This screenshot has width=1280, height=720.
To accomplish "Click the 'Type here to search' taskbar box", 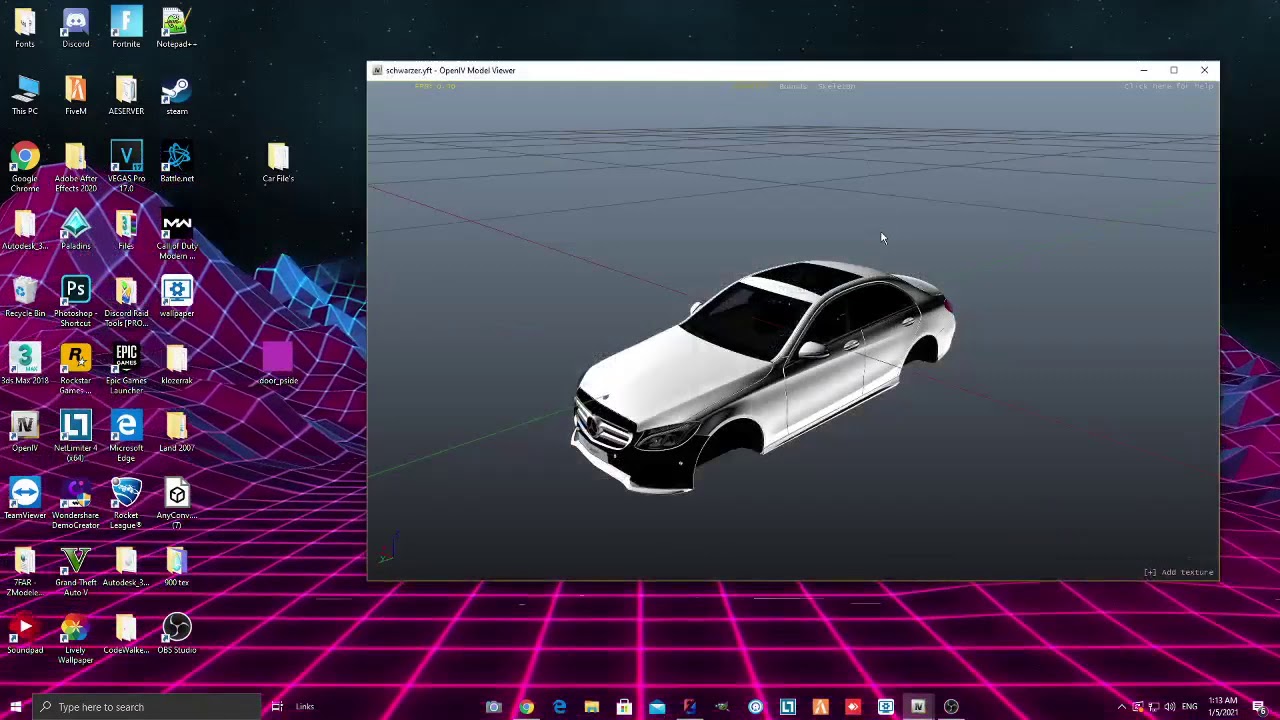I will 147,707.
